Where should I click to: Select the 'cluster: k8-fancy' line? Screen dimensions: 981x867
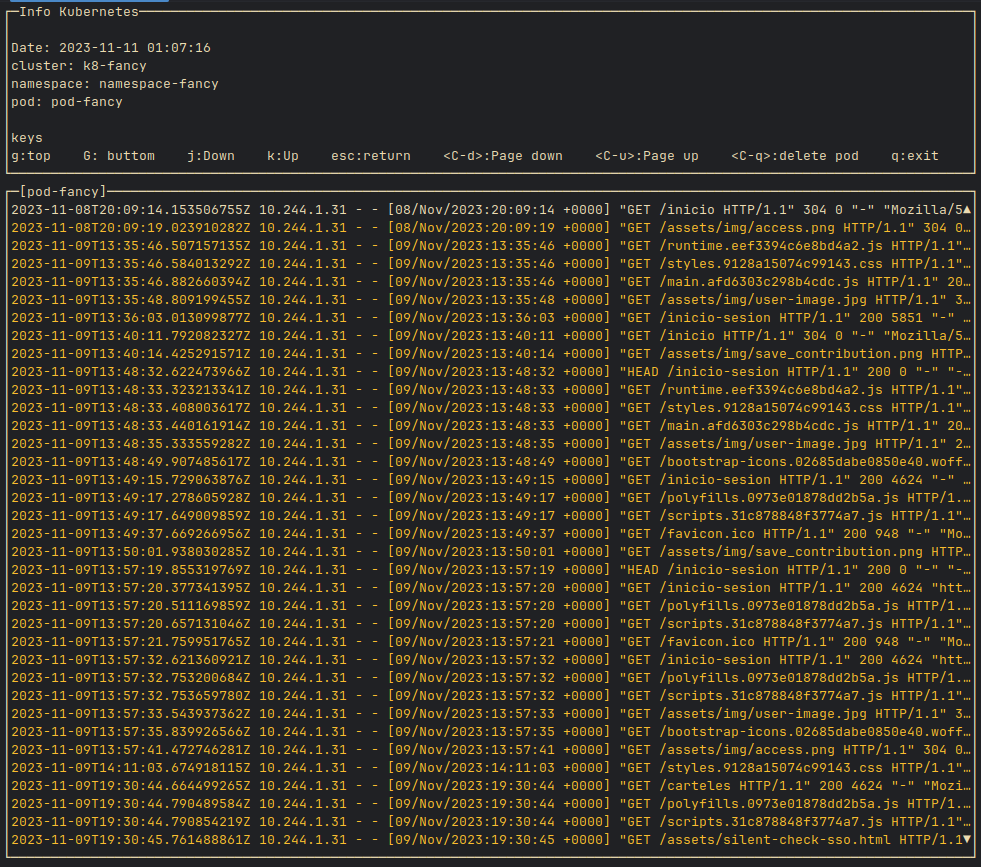pos(79,66)
